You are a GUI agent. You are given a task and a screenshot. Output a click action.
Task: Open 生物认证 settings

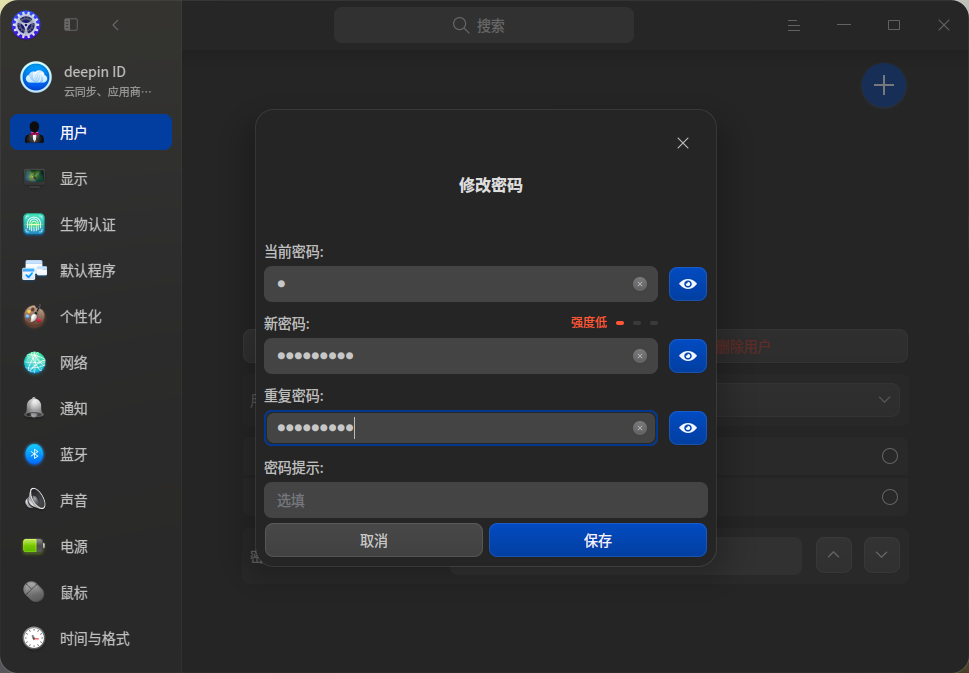point(91,224)
